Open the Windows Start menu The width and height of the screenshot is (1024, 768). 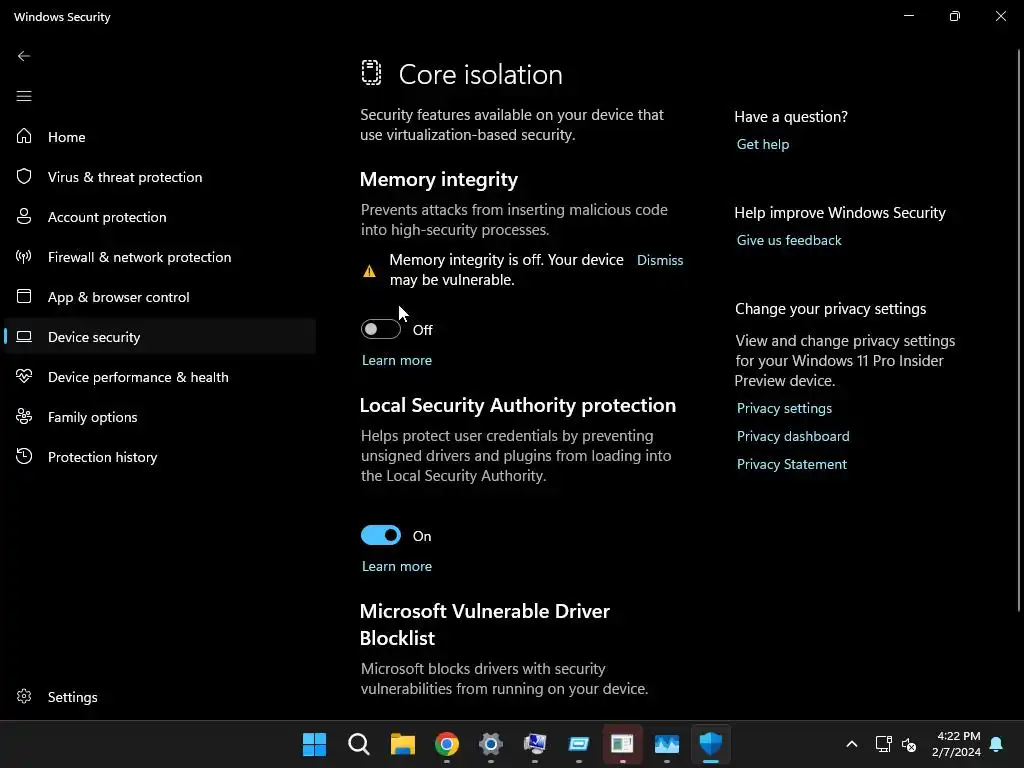click(x=314, y=744)
